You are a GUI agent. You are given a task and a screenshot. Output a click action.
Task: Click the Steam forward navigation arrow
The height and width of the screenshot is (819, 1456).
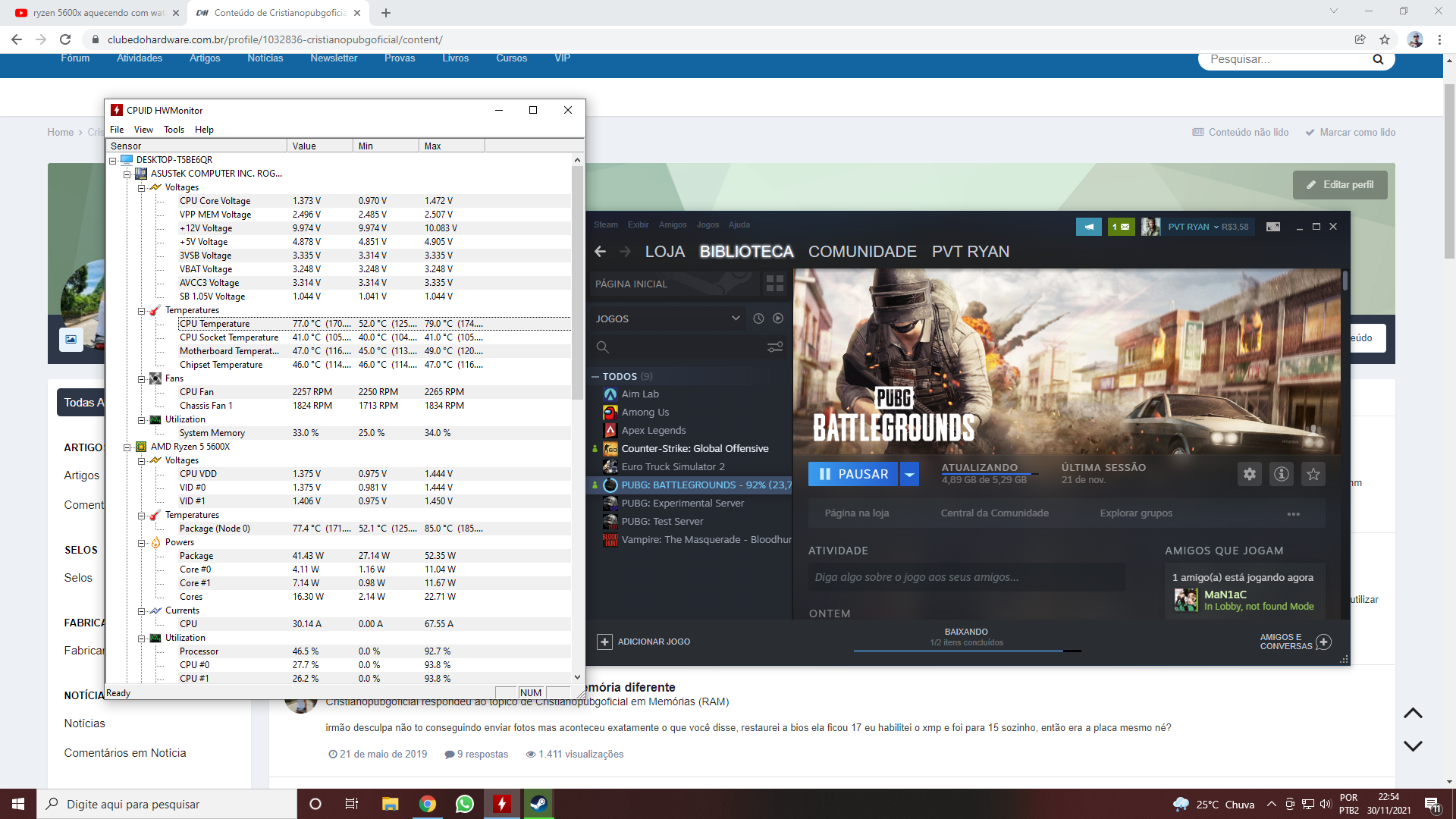(x=626, y=252)
